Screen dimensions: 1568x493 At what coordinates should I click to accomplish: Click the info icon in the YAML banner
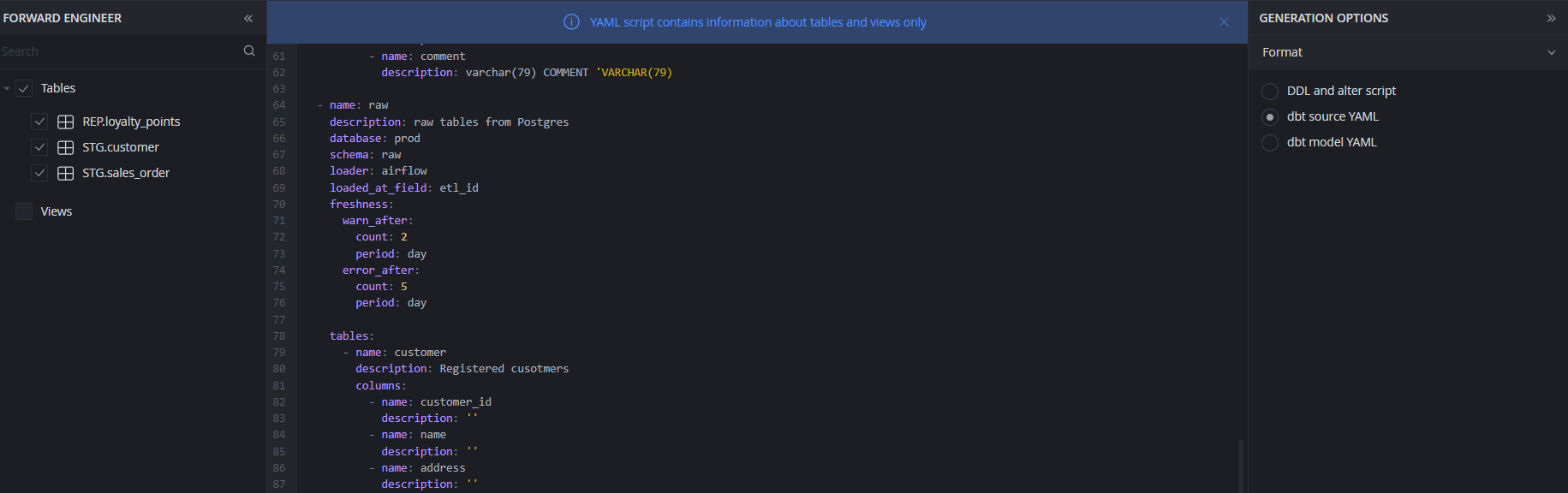[x=571, y=21]
